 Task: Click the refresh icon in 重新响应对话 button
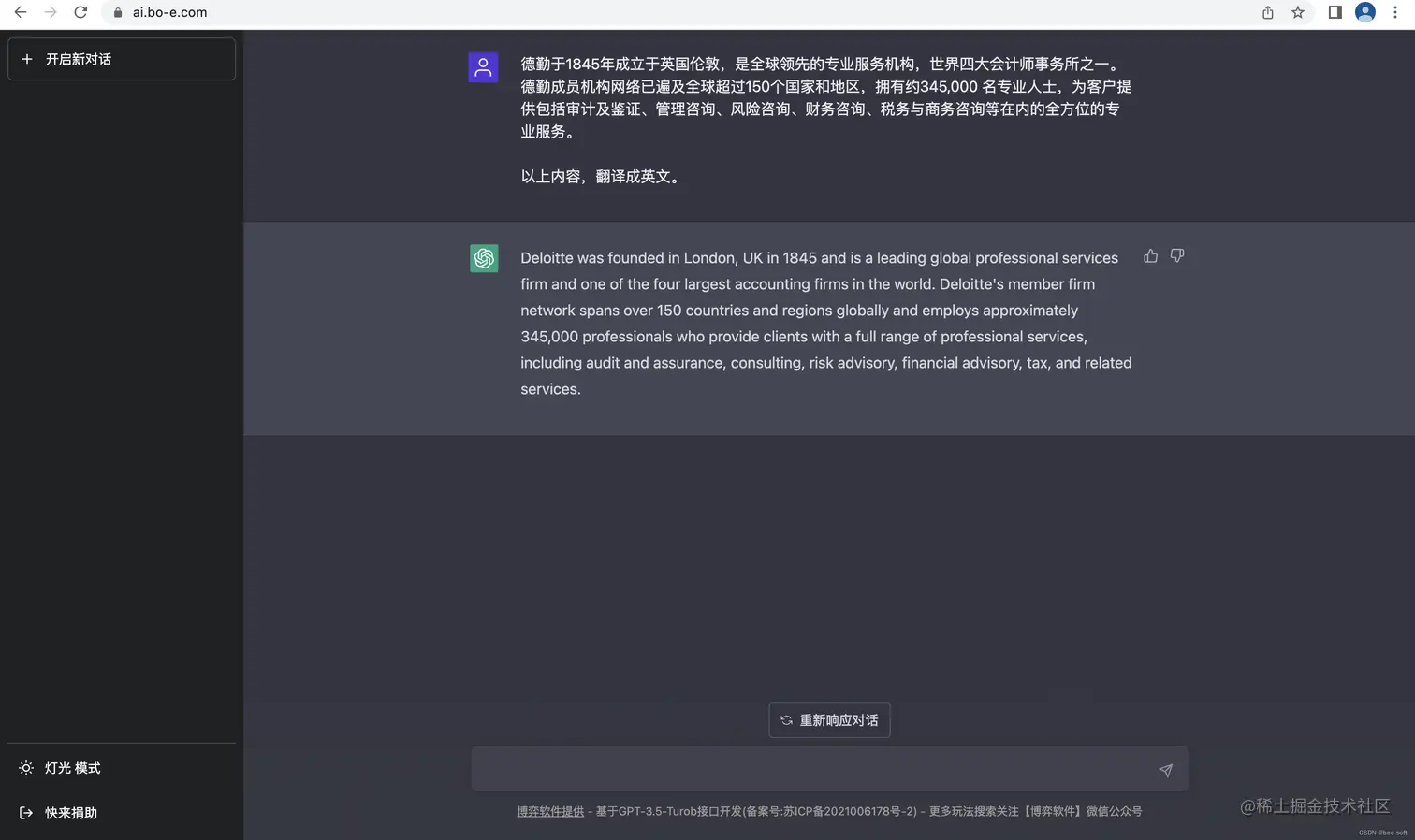coord(786,720)
